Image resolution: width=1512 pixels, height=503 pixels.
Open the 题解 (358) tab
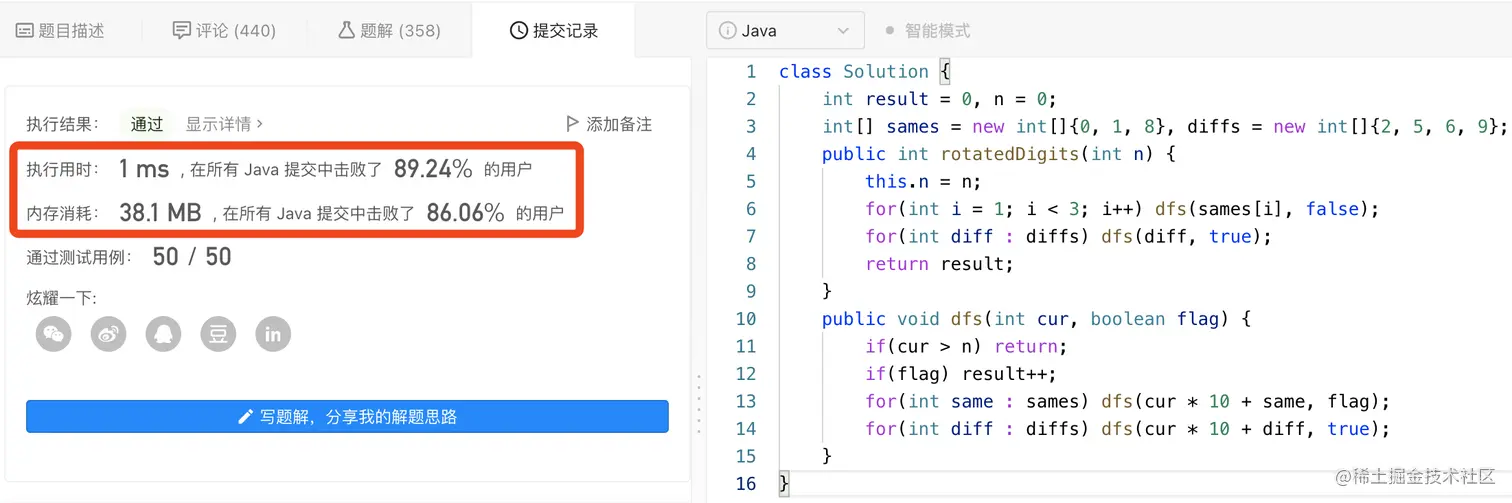[x=389, y=30]
